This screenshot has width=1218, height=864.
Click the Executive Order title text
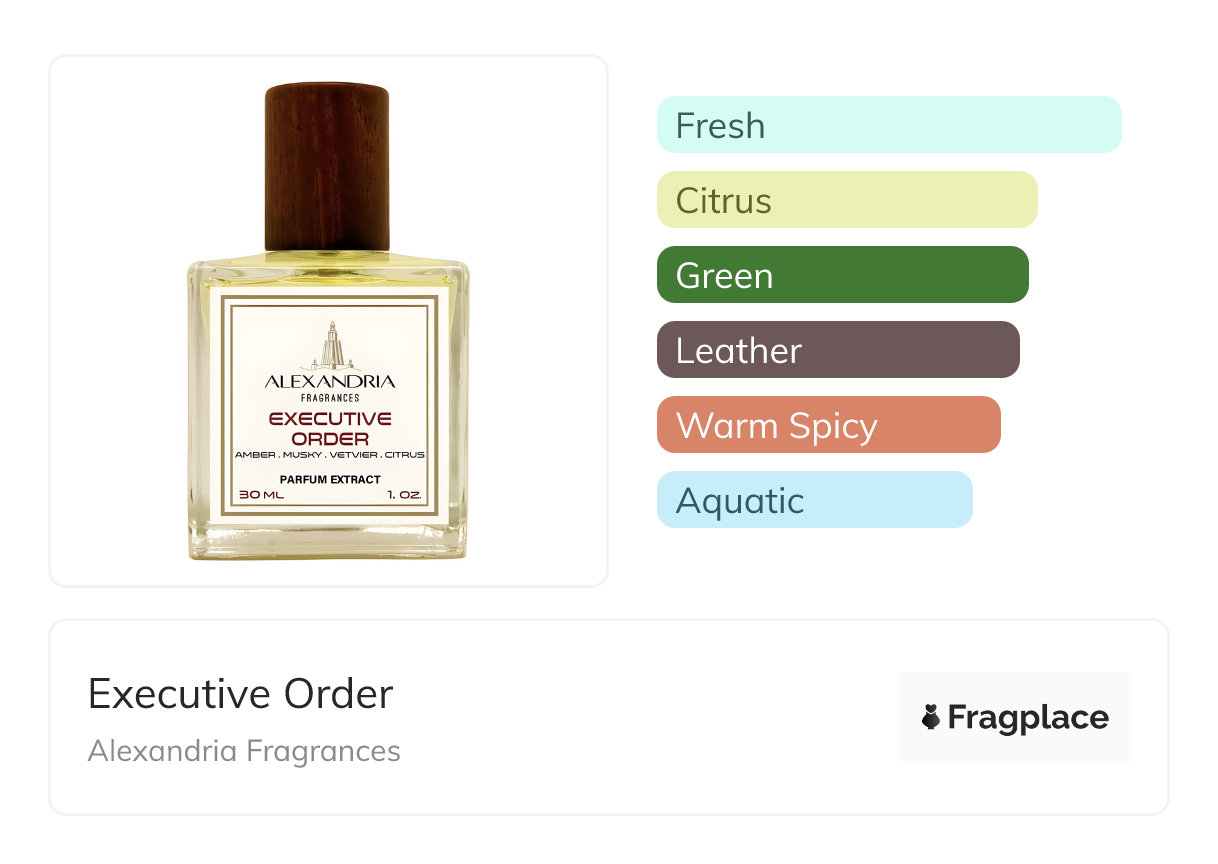tap(241, 694)
